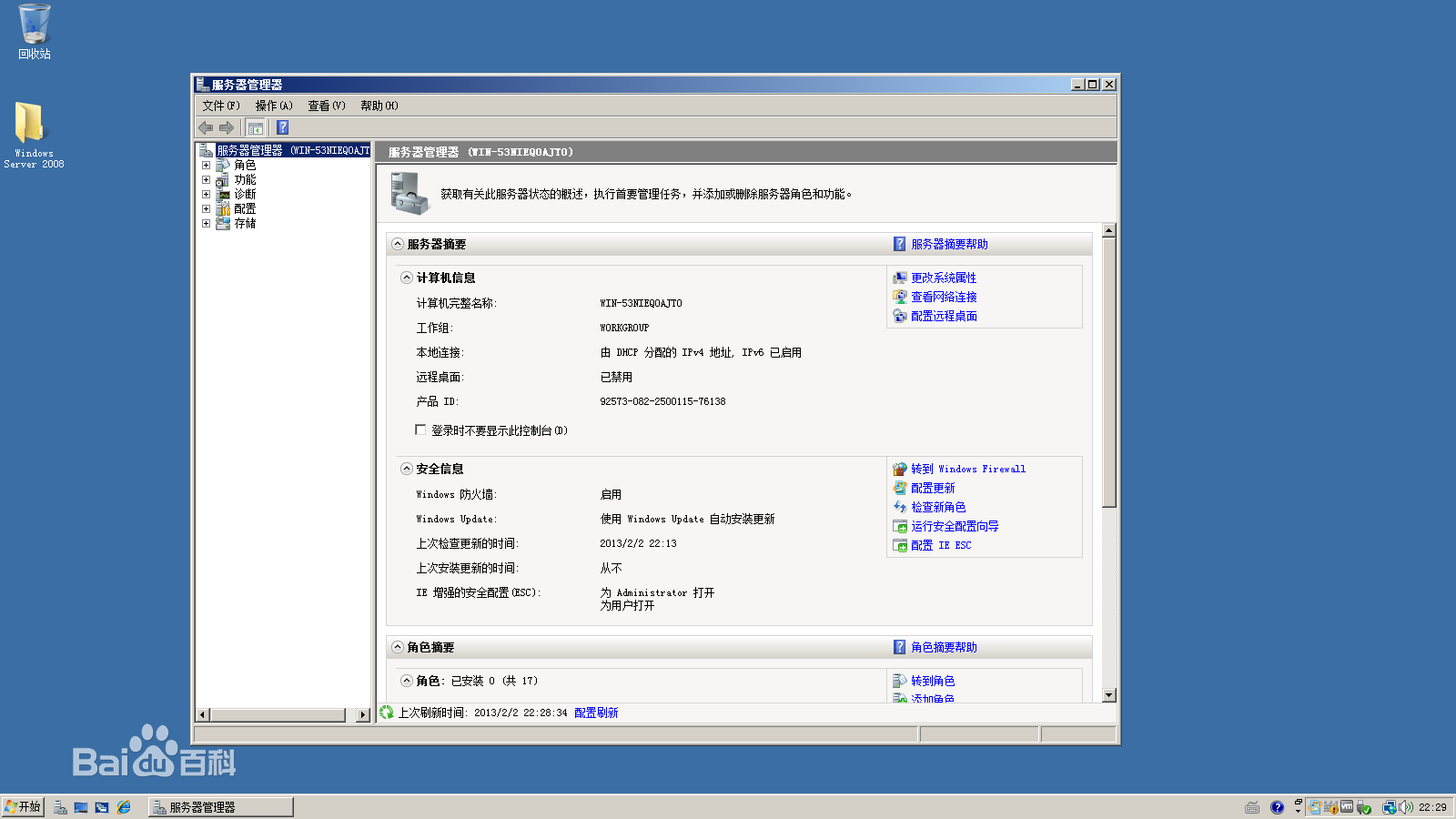The image size is (1456, 819).
Task: Click the 角色 tree node icon
Action: (223, 166)
